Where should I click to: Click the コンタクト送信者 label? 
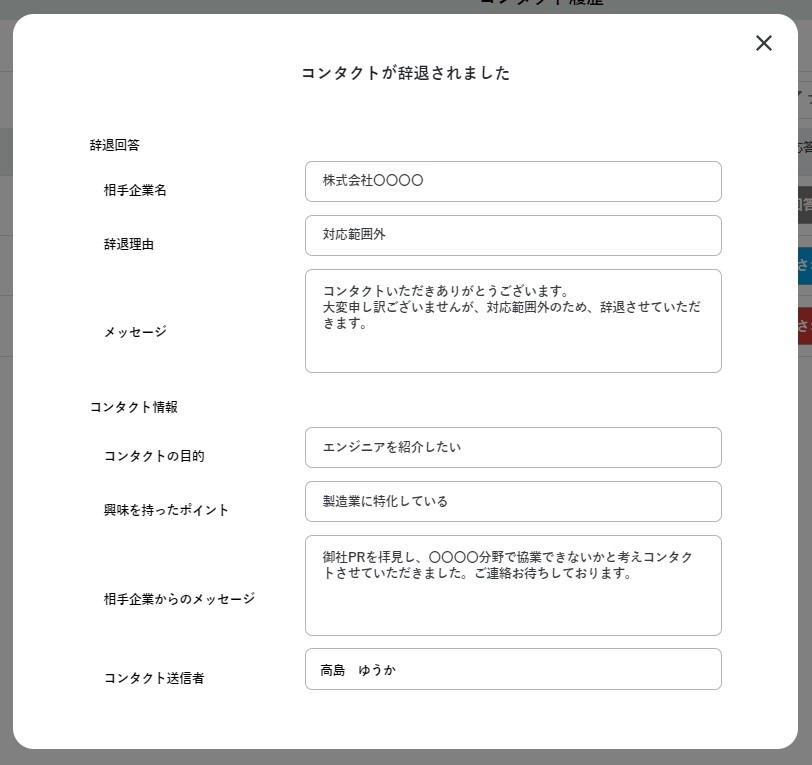pos(154,678)
